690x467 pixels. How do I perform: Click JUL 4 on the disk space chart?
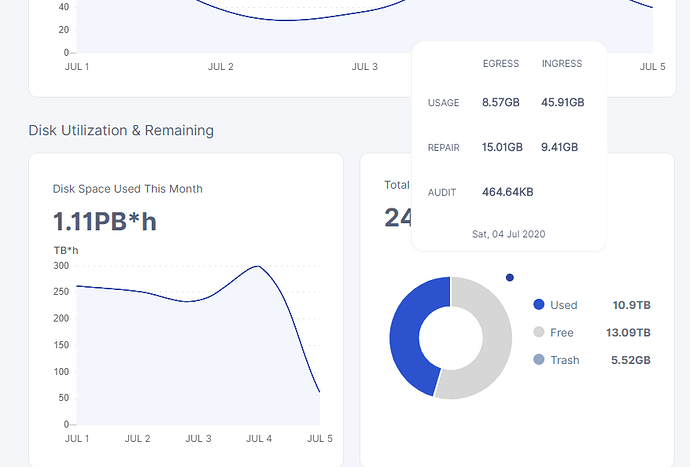coord(259,438)
